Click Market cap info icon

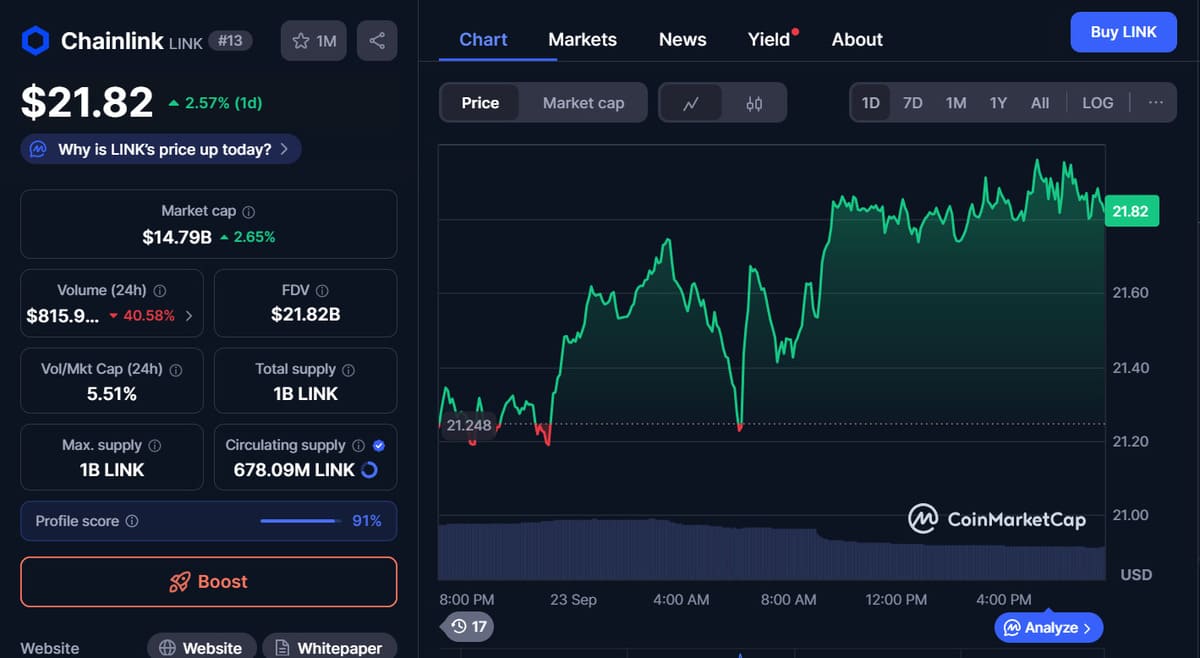tap(249, 212)
